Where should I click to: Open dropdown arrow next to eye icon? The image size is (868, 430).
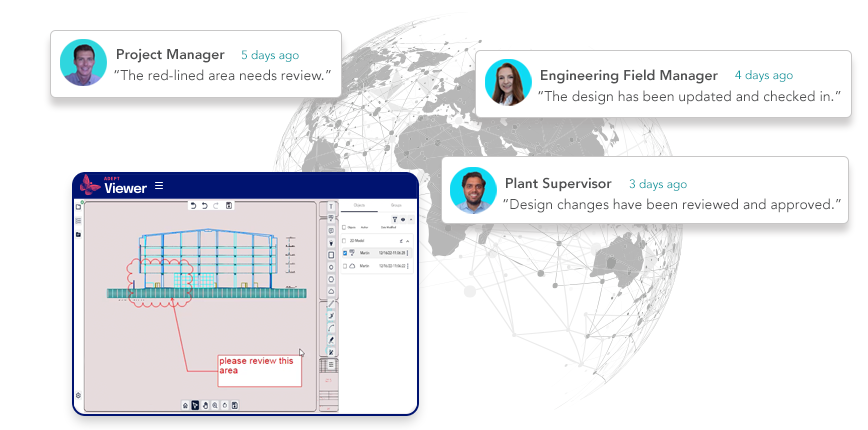[410, 218]
